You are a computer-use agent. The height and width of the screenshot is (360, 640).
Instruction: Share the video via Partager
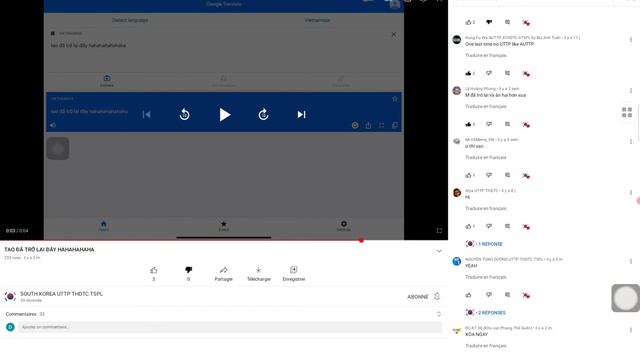(x=223, y=273)
